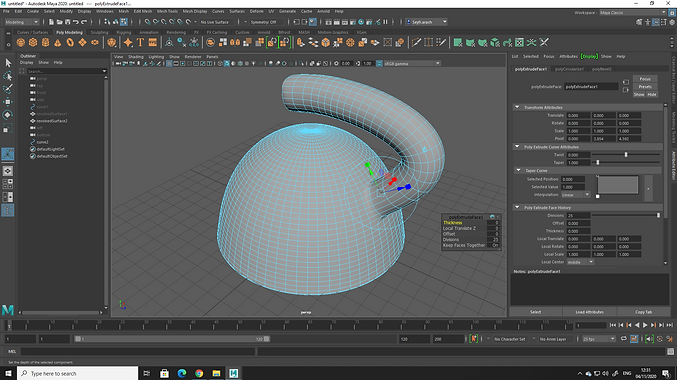Click the Copy Tab button
This screenshot has width=677, height=380.
coord(643,312)
